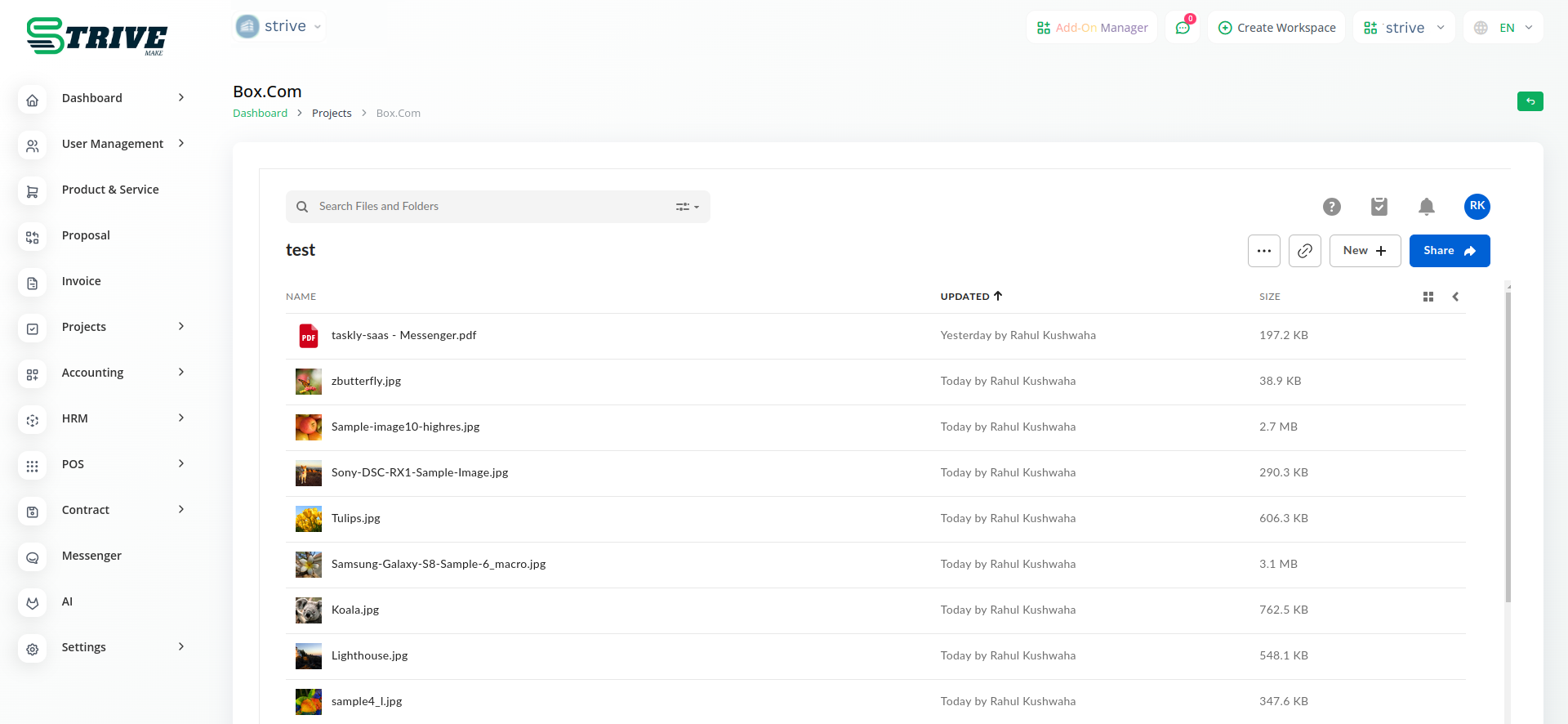Image resolution: width=1568 pixels, height=724 pixels.
Task: Click the Dashboard breadcrumb link
Action: (x=260, y=114)
